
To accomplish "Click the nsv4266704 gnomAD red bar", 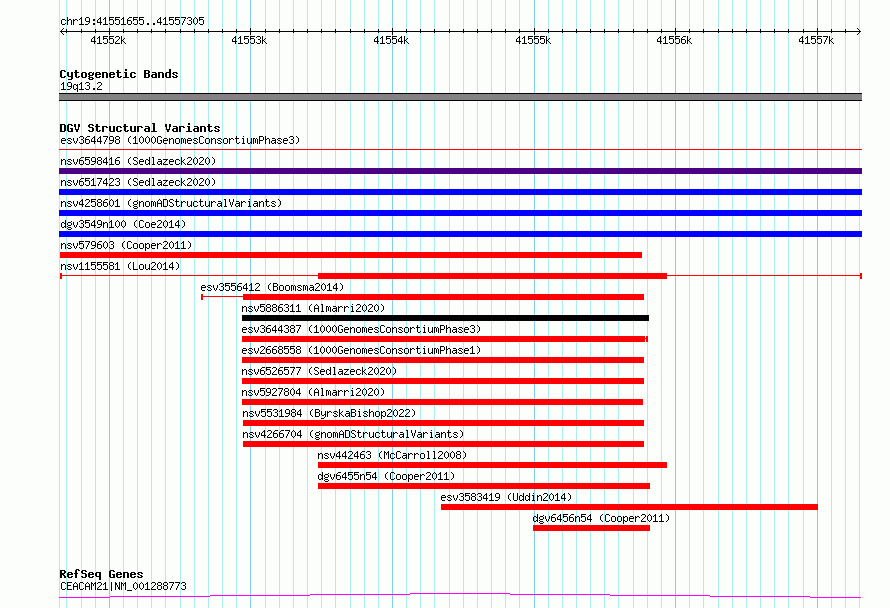I will [443, 444].
